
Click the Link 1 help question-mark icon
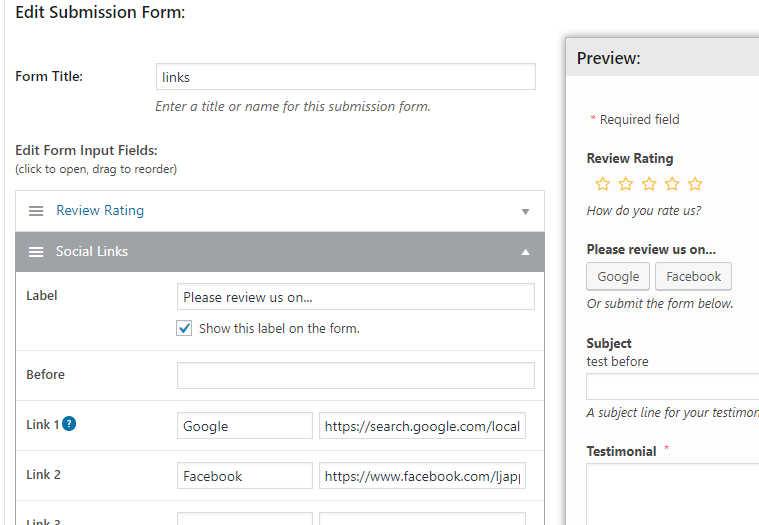tap(69, 424)
